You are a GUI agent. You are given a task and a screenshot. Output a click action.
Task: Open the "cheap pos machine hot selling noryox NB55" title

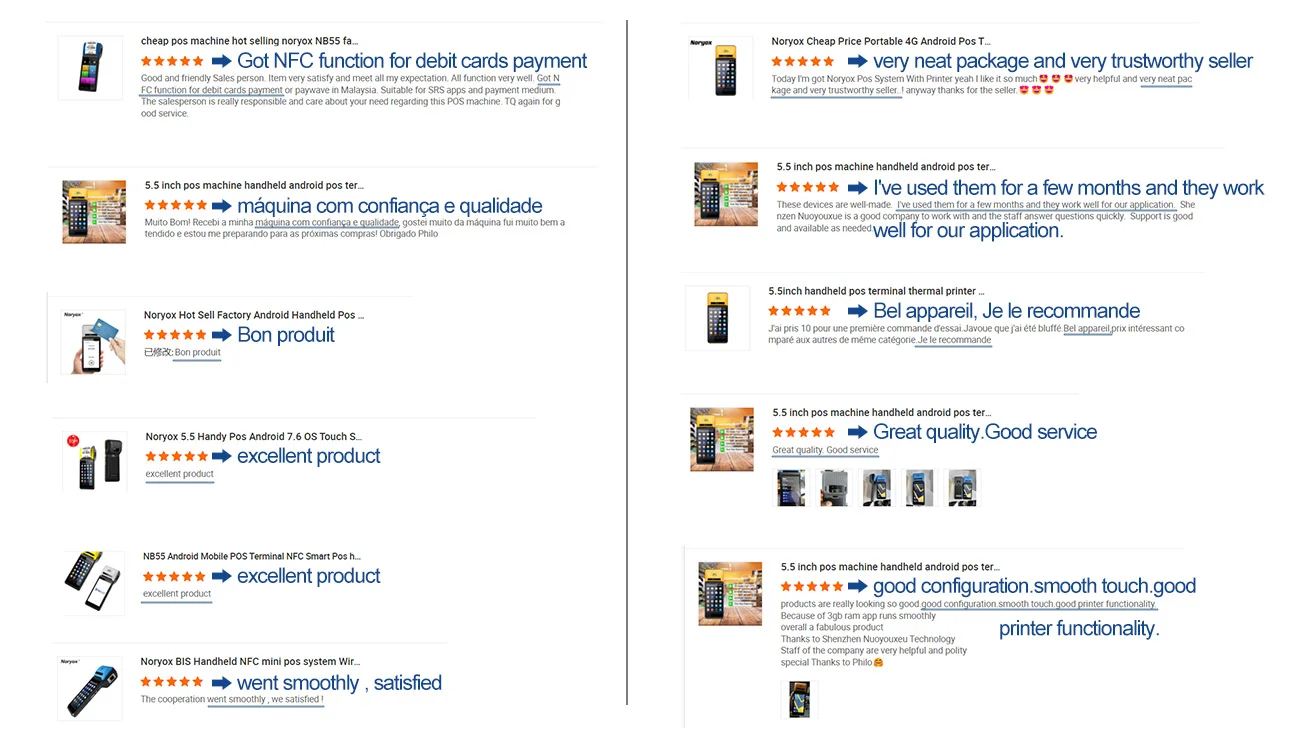point(249,41)
